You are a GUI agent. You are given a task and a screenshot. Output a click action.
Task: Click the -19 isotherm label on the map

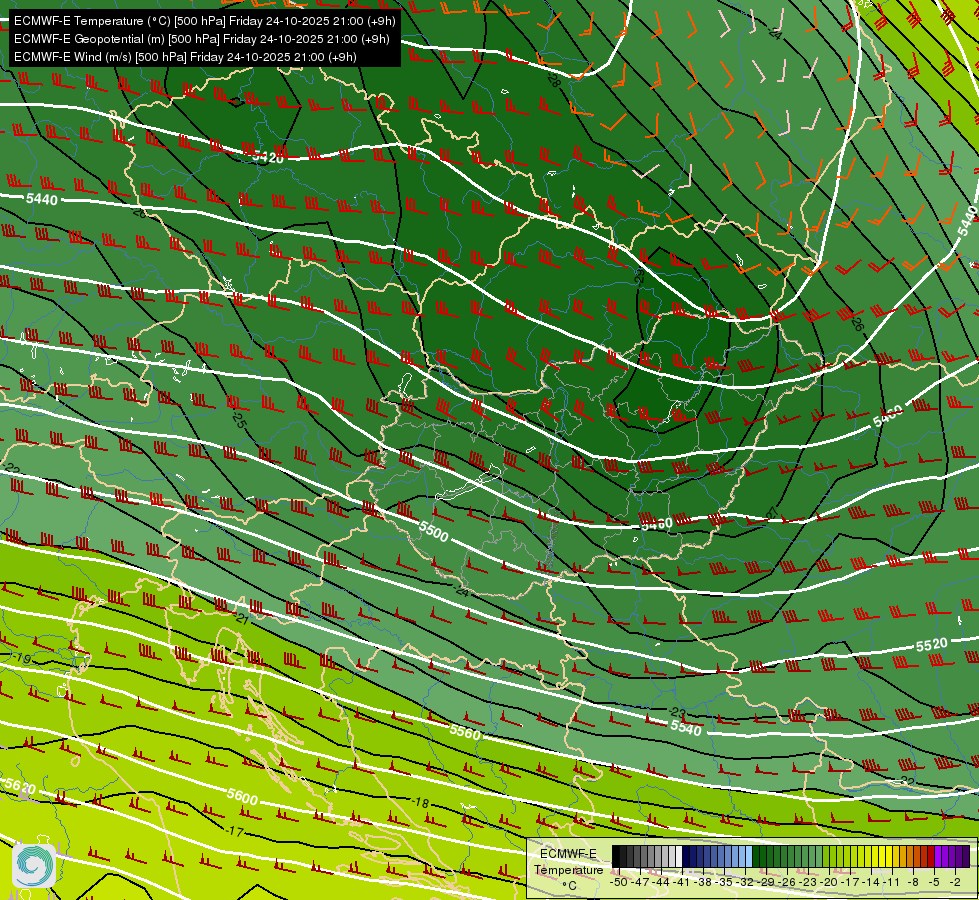point(22,658)
